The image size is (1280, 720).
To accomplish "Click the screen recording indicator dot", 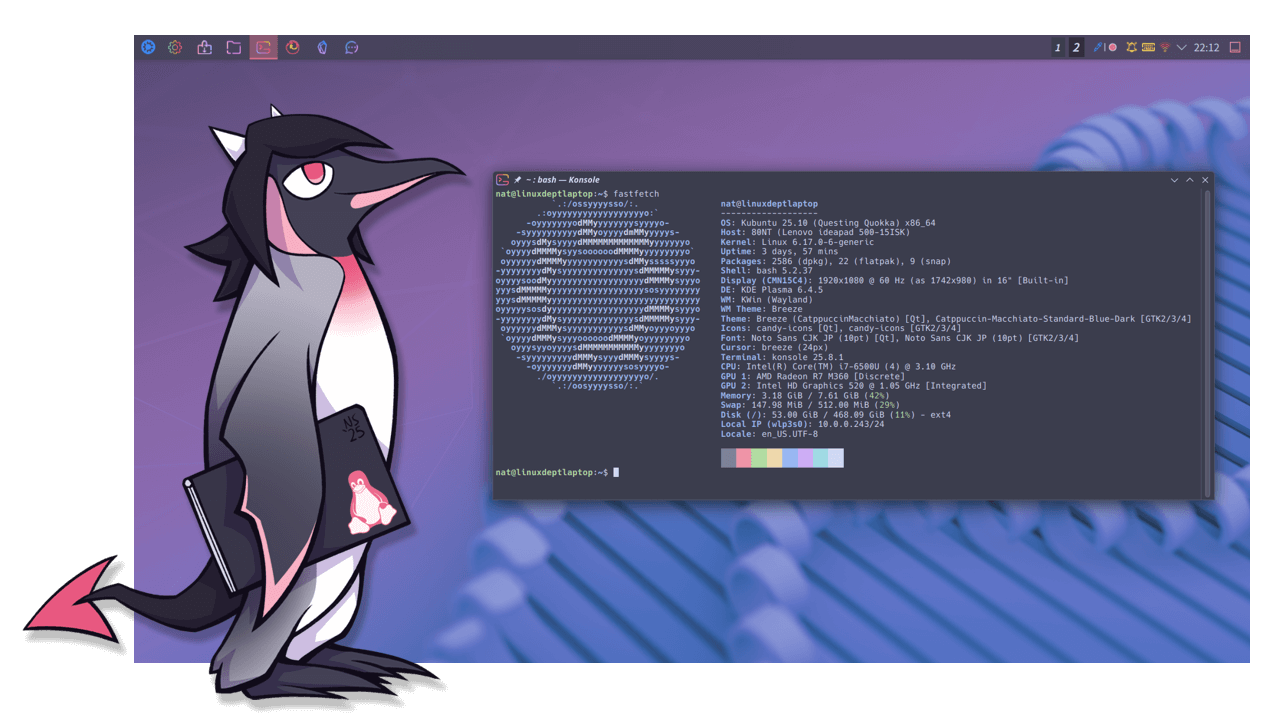I will 1112,47.
